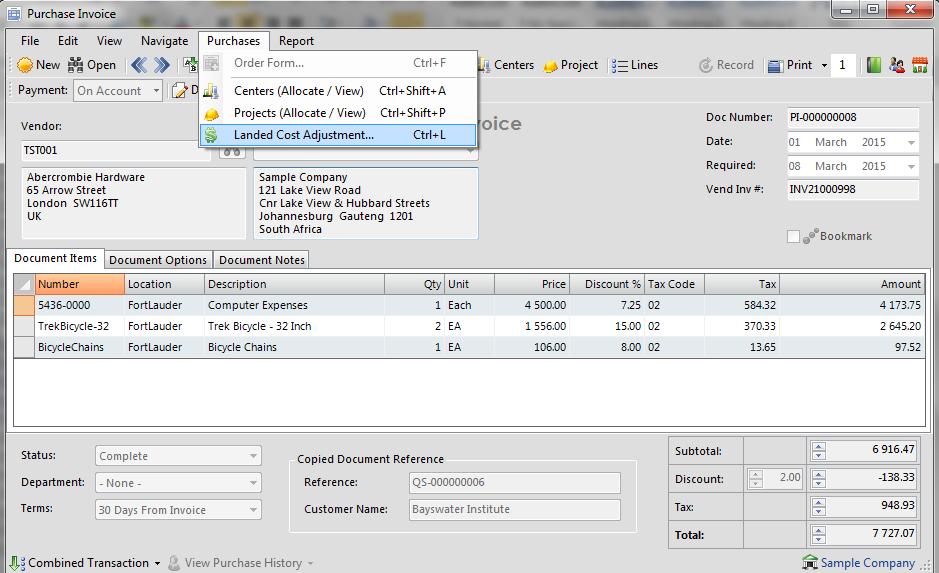This screenshot has width=939, height=573.
Task: Tick the Bookmark checkbox
Action: point(794,237)
